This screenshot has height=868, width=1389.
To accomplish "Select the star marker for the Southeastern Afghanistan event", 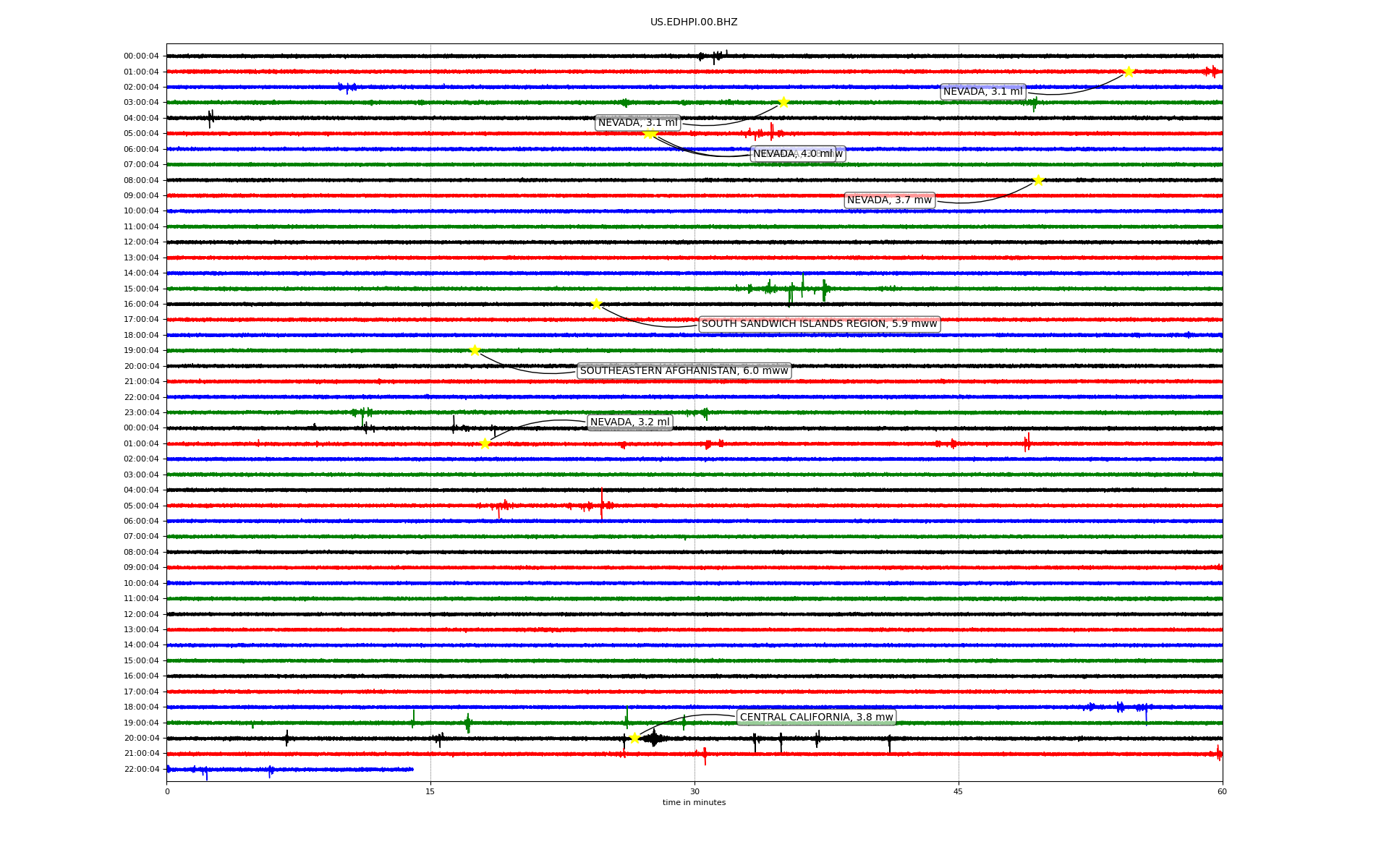I will (475, 350).
